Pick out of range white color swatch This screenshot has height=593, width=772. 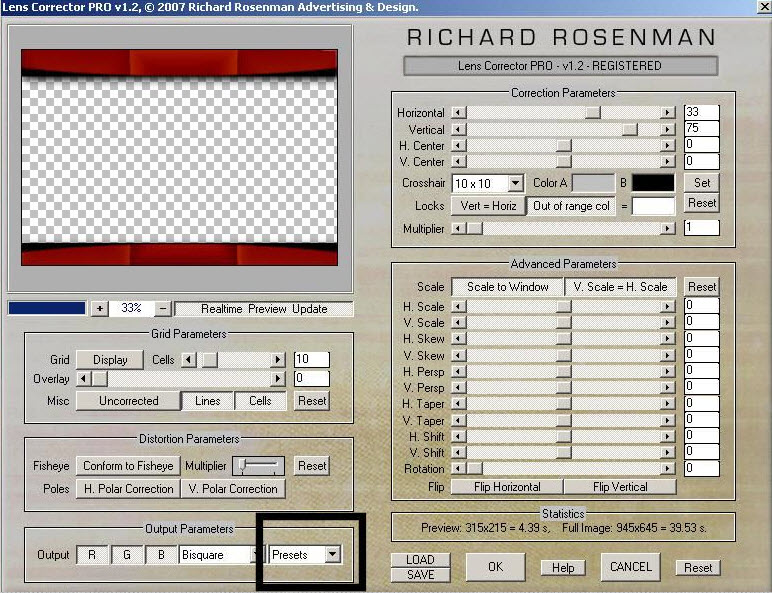[x=653, y=206]
